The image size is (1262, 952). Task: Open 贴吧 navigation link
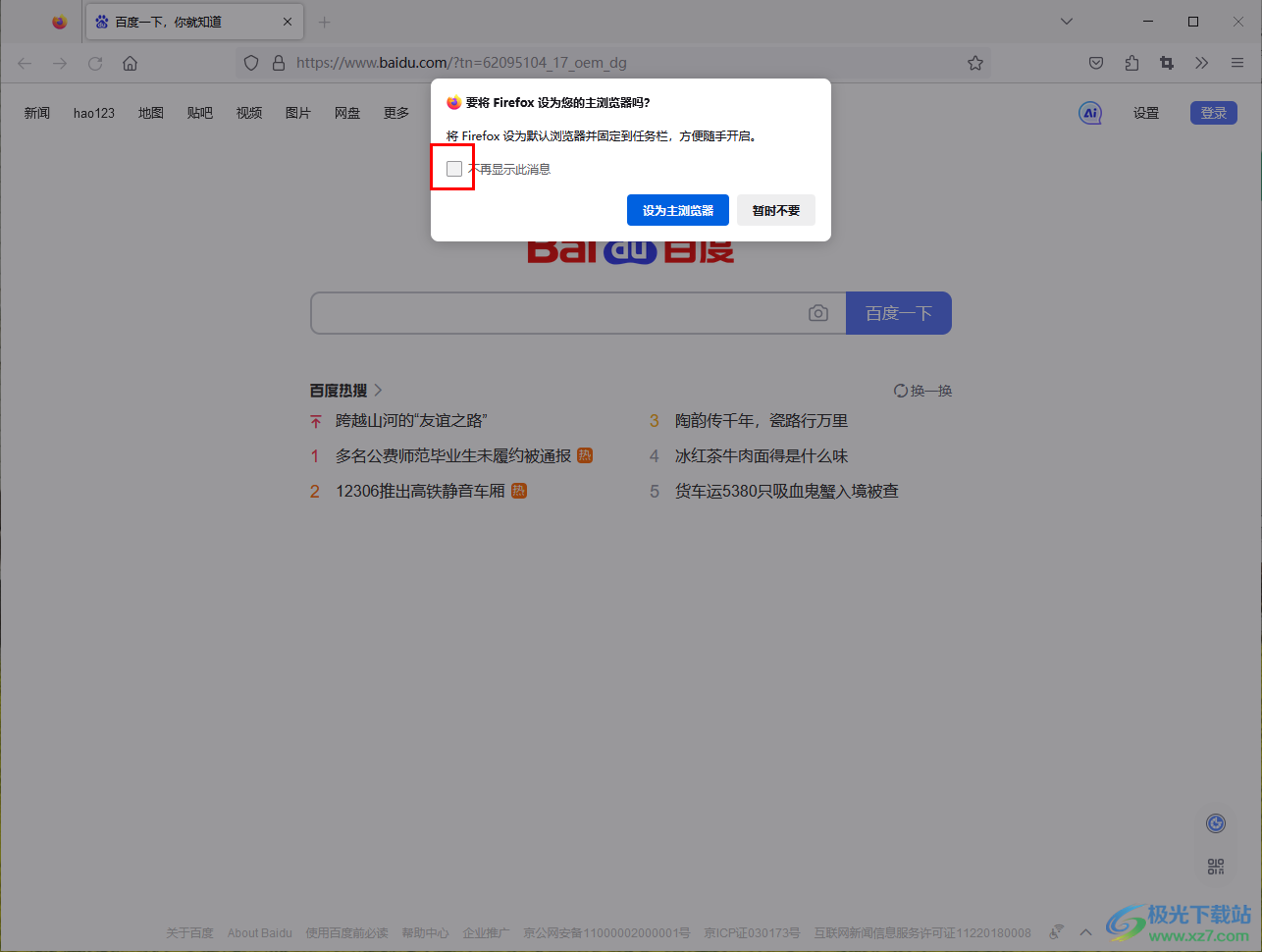point(200,113)
